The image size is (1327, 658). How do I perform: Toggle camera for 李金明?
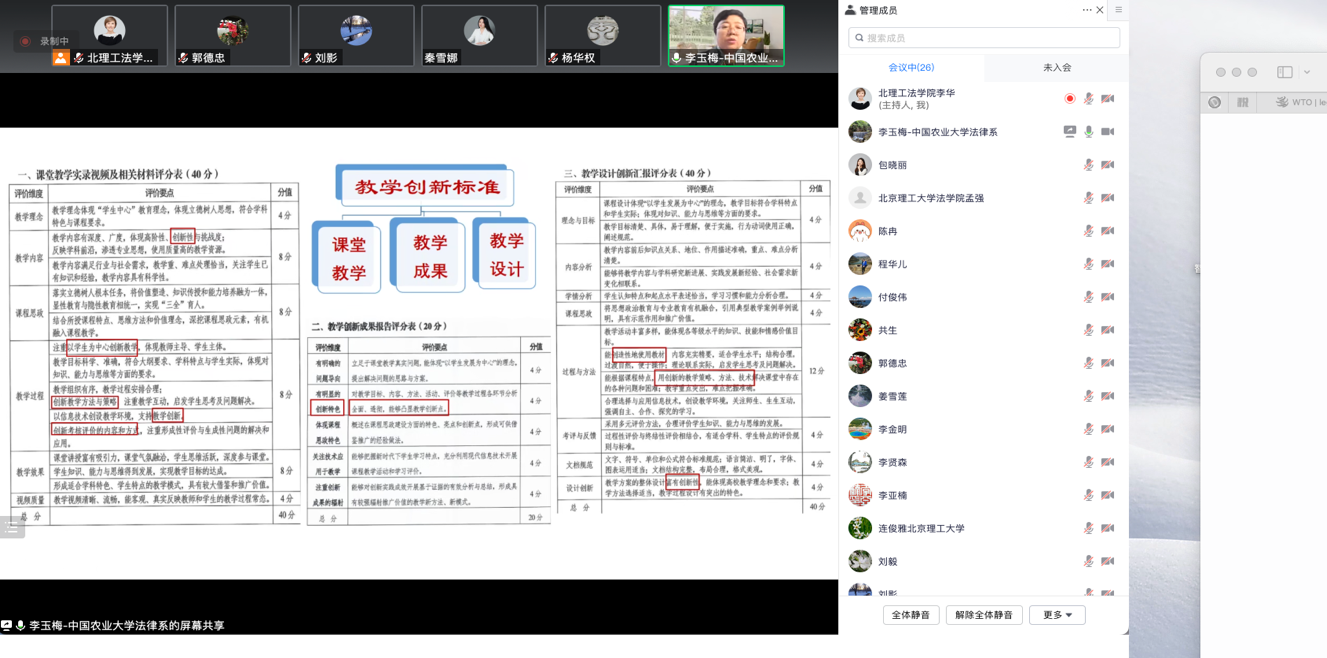click(x=1107, y=429)
